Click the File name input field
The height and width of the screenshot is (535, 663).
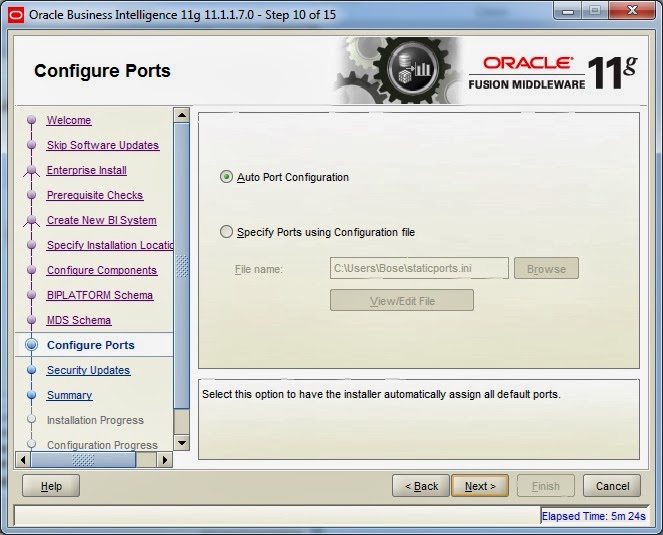(x=419, y=268)
